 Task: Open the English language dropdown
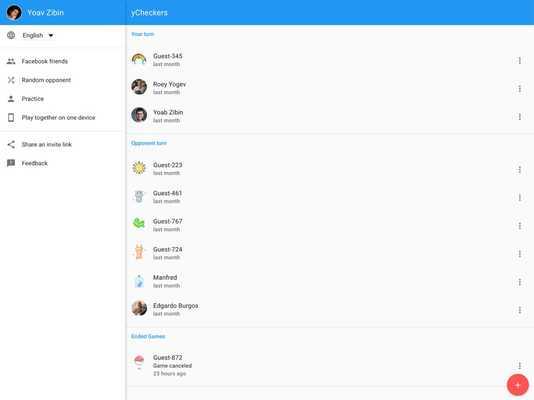(38, 35)
